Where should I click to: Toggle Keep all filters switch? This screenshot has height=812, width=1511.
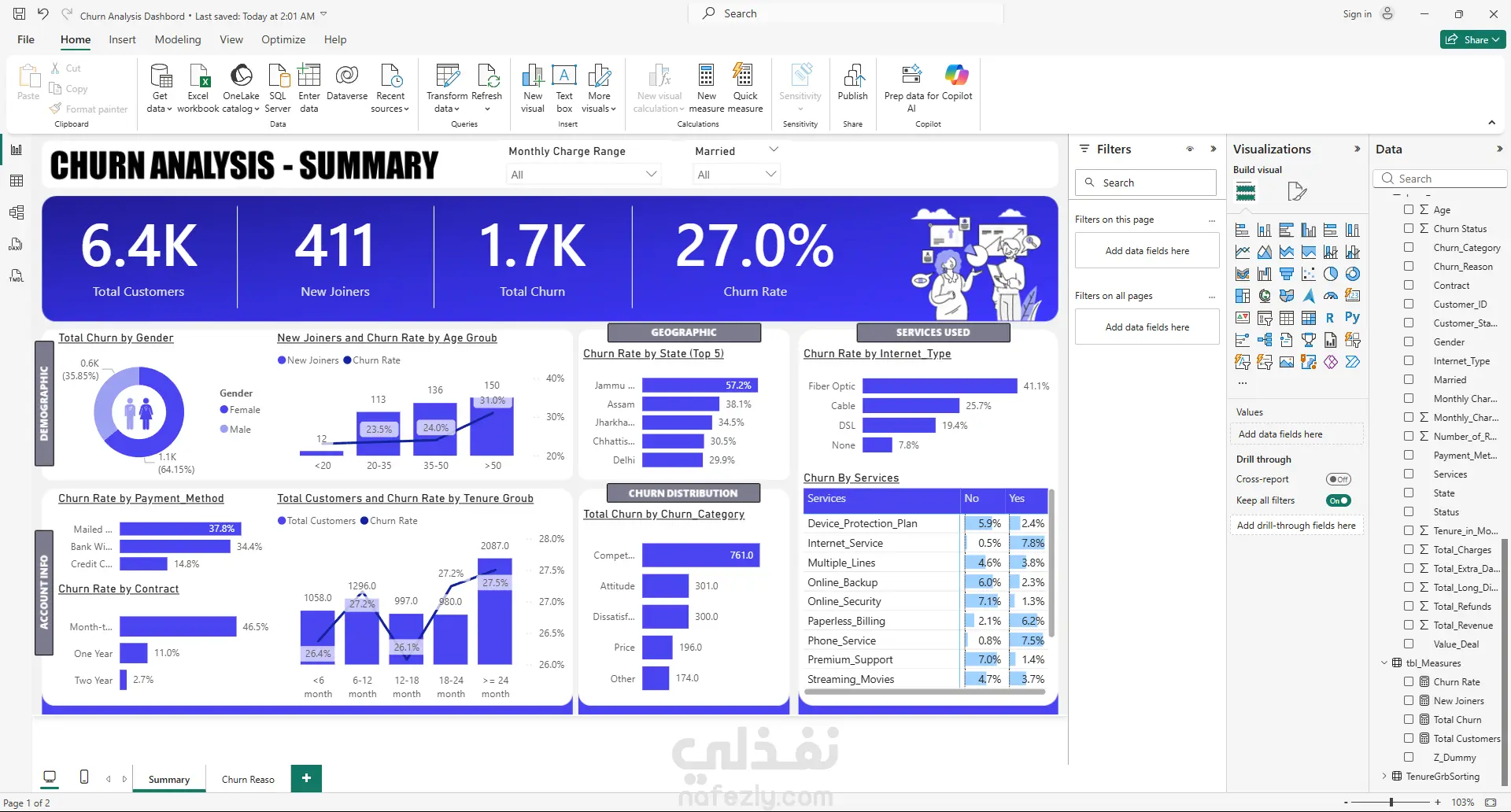point(1338,500)
